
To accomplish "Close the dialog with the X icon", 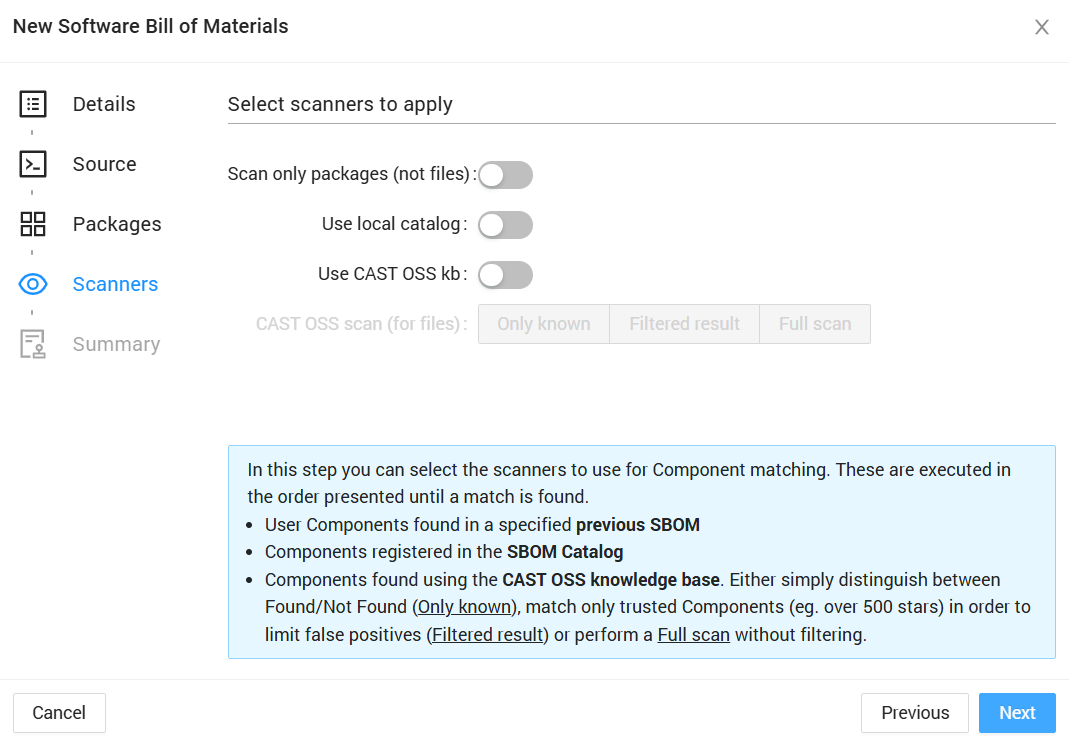I will tap(1042, 27).
